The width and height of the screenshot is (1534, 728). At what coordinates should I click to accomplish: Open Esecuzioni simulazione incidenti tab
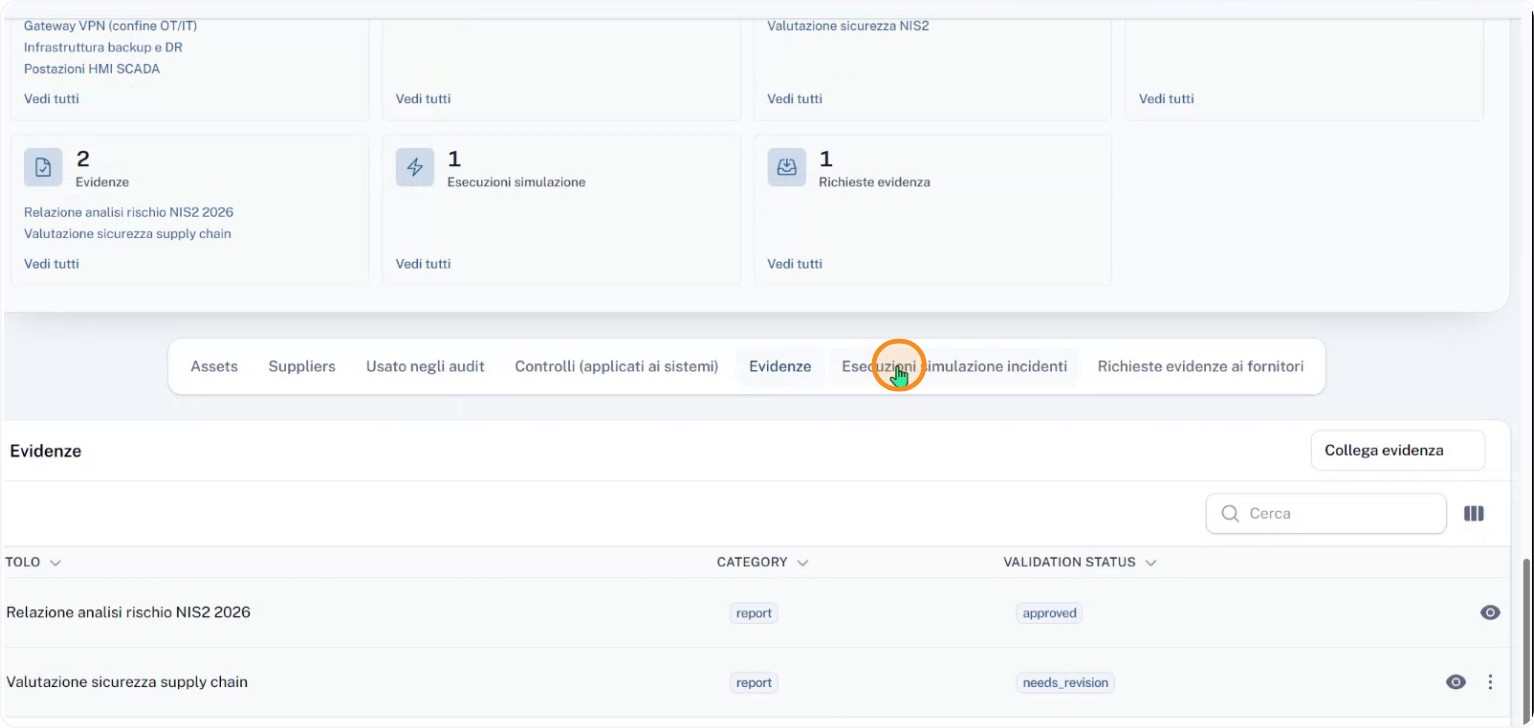pos(954,366)
